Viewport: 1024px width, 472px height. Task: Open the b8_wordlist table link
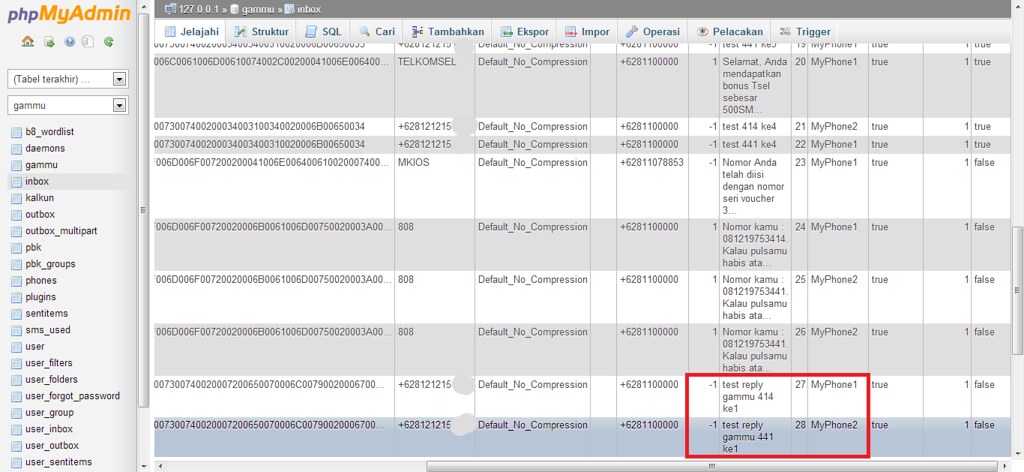click(50, 132)
